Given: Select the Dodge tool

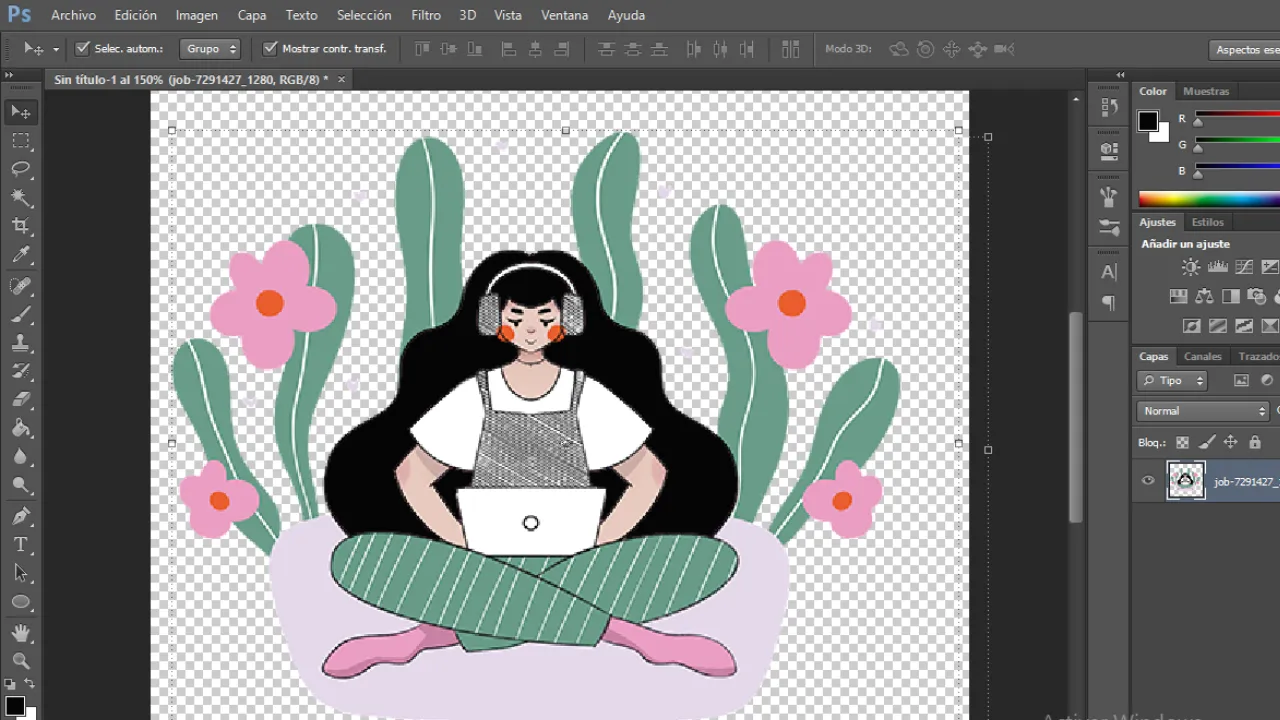Looking at the screenshot, I should click(x=21, y=485).
